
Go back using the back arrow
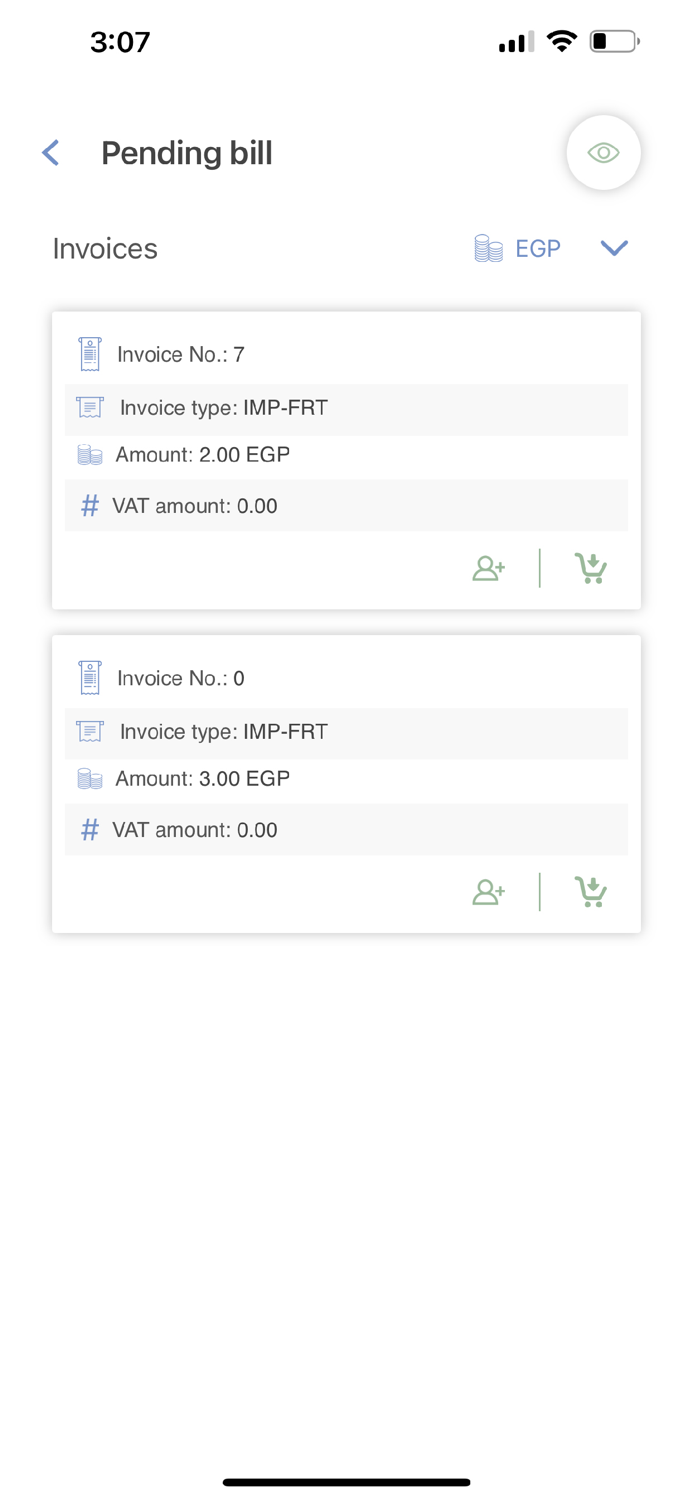click(51, 153)
